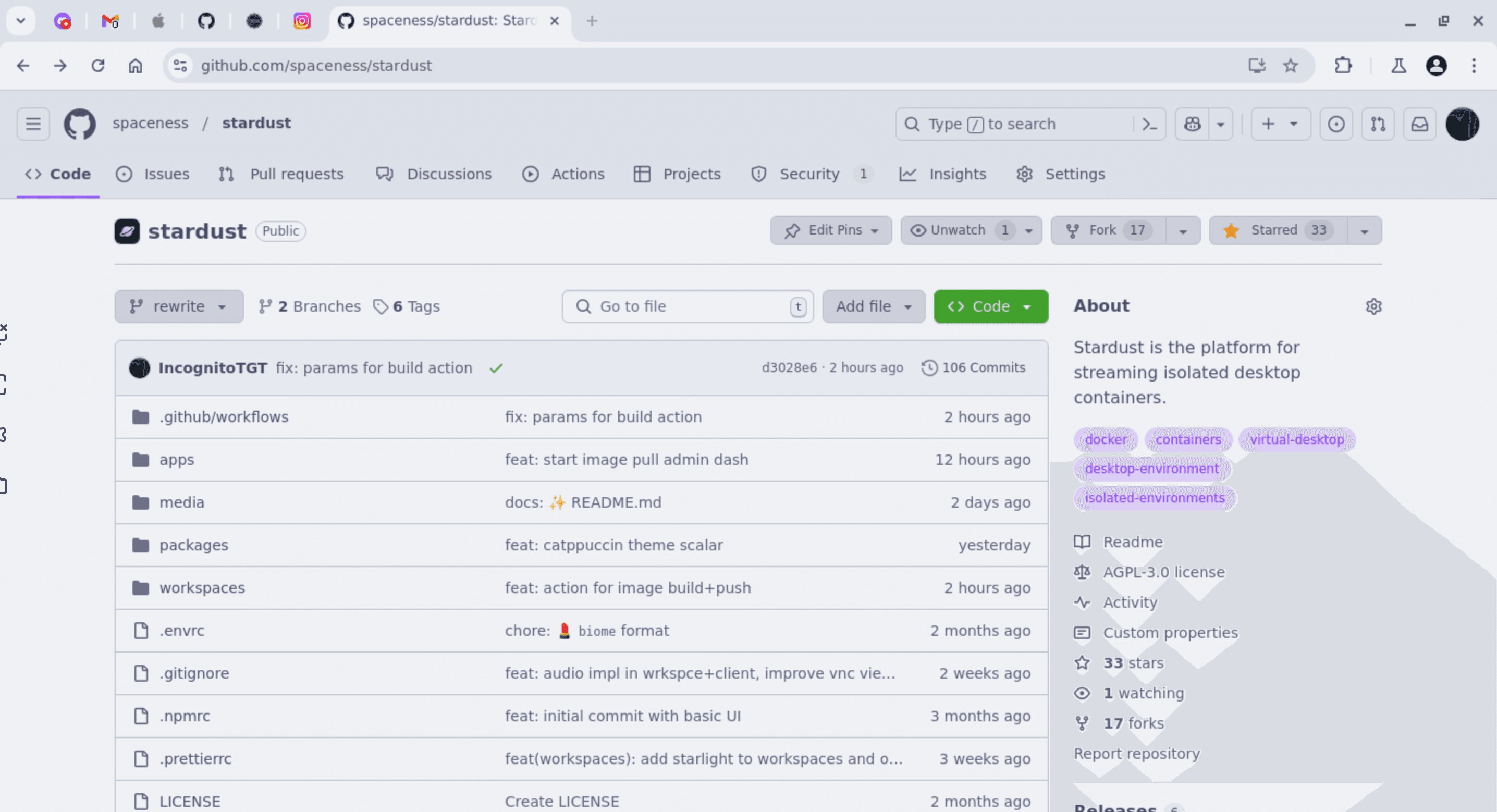The image size is (1497, 812).
Task: Open the Chrome extensions puzzle icon
Action: 1343,66
